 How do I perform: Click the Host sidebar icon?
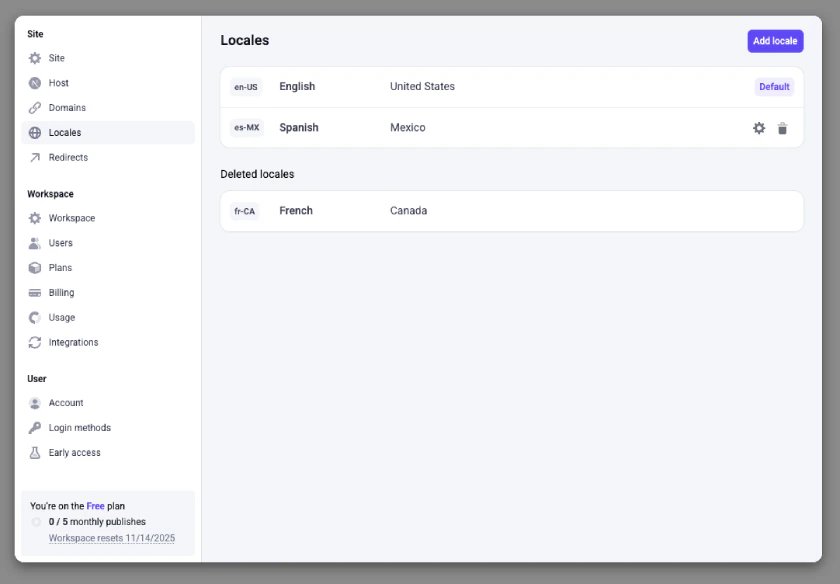pyautogui.click(x=33, y=82)
